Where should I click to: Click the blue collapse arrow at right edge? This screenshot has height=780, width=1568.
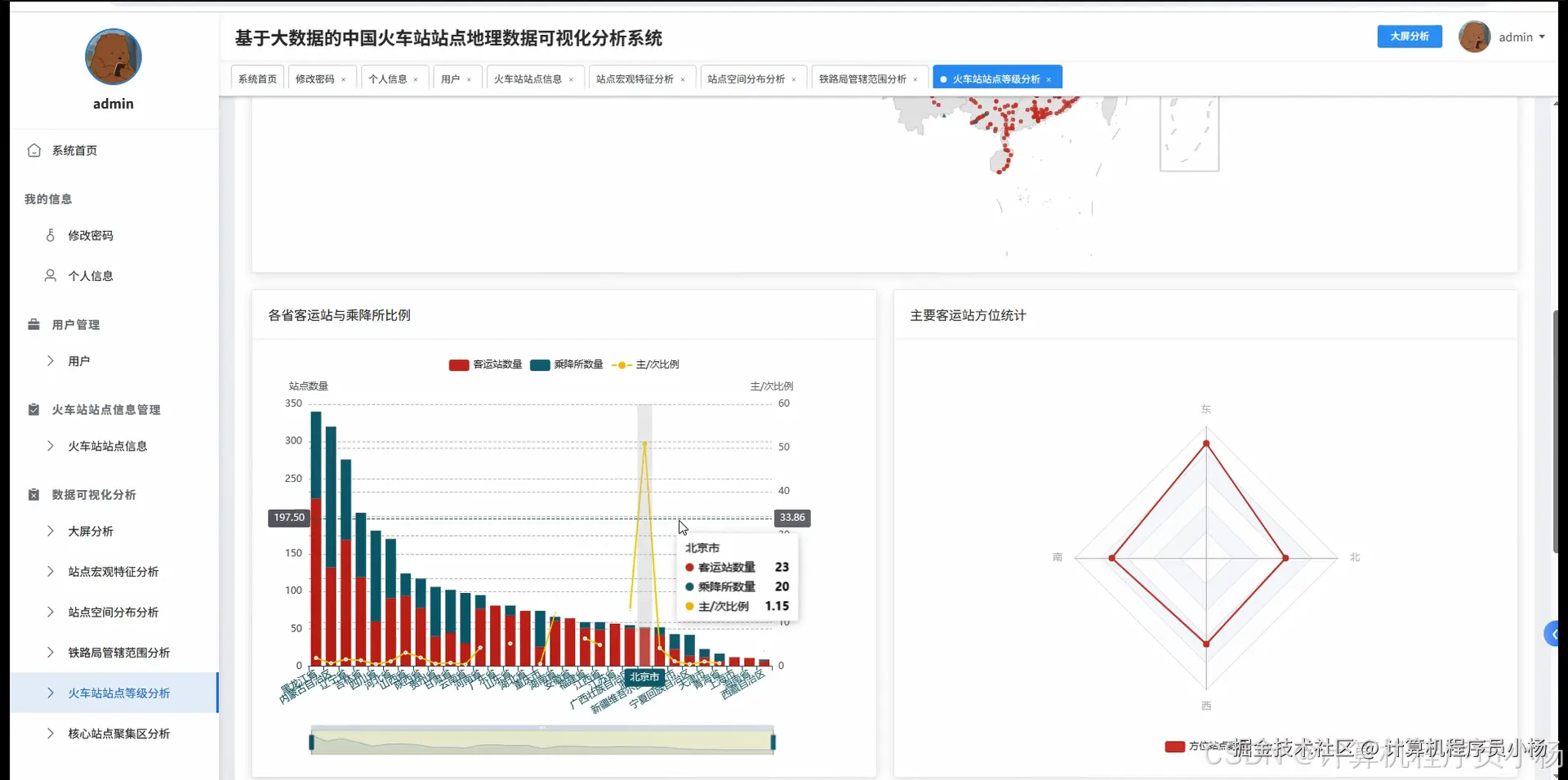pyautogui.click(x=1552, y=634)
